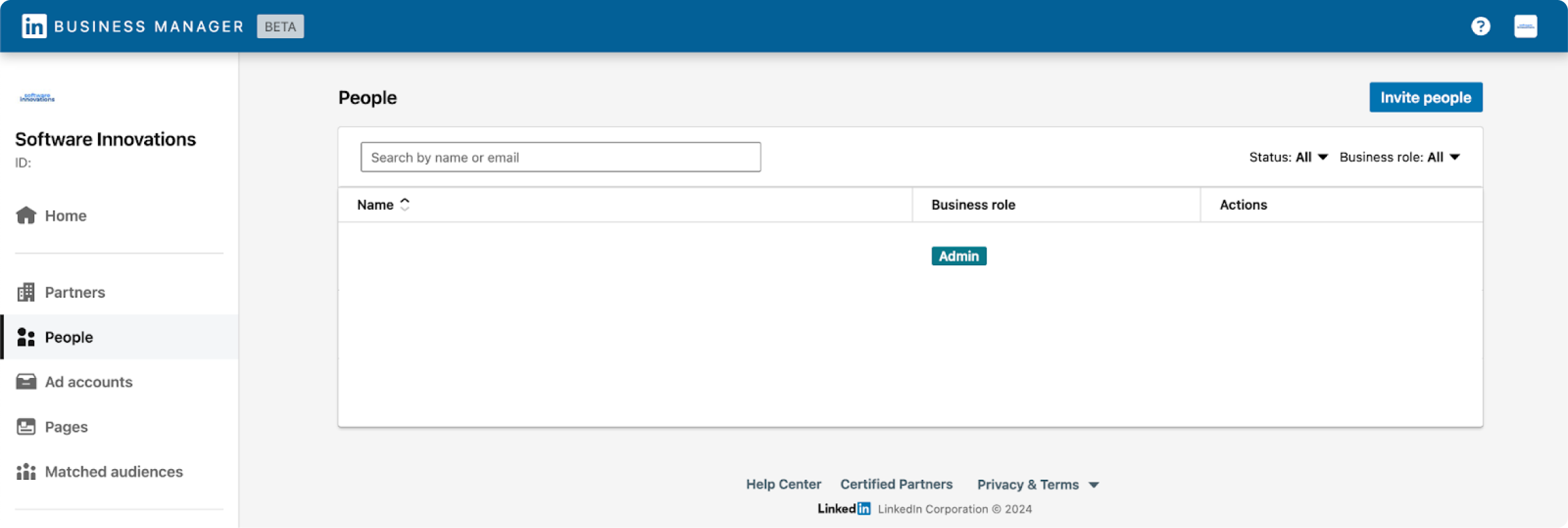This screenshot has height=528, width=1568.
Task: Click the BETA badge in header
Action: coord(280,26)
